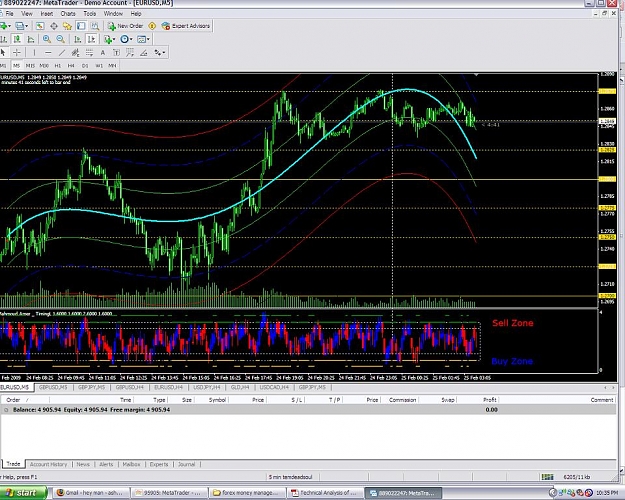Click the New Order button
Screen dimensions: 625x500
point(125,26)
